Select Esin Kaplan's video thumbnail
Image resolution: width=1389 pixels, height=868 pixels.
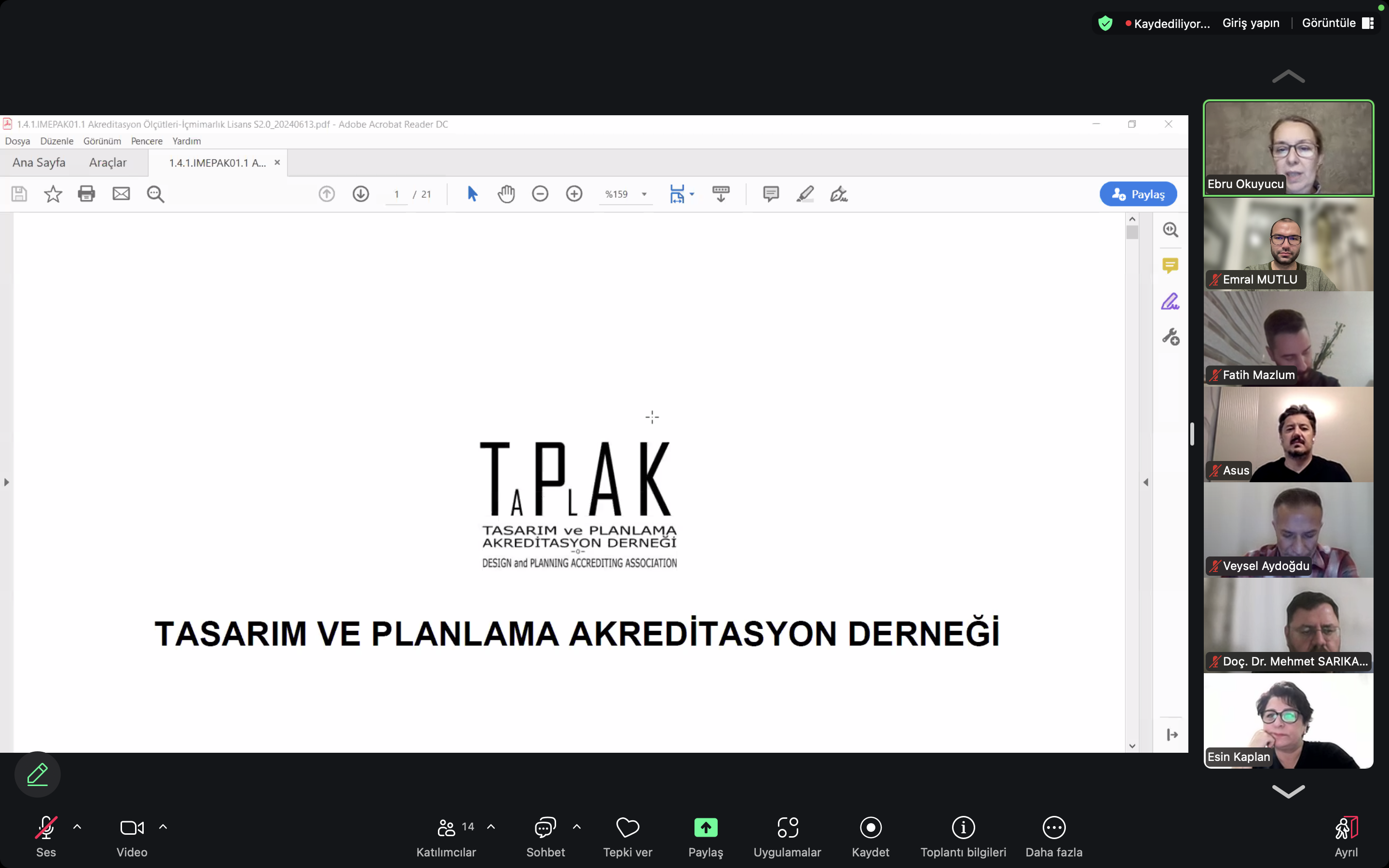1288,721
